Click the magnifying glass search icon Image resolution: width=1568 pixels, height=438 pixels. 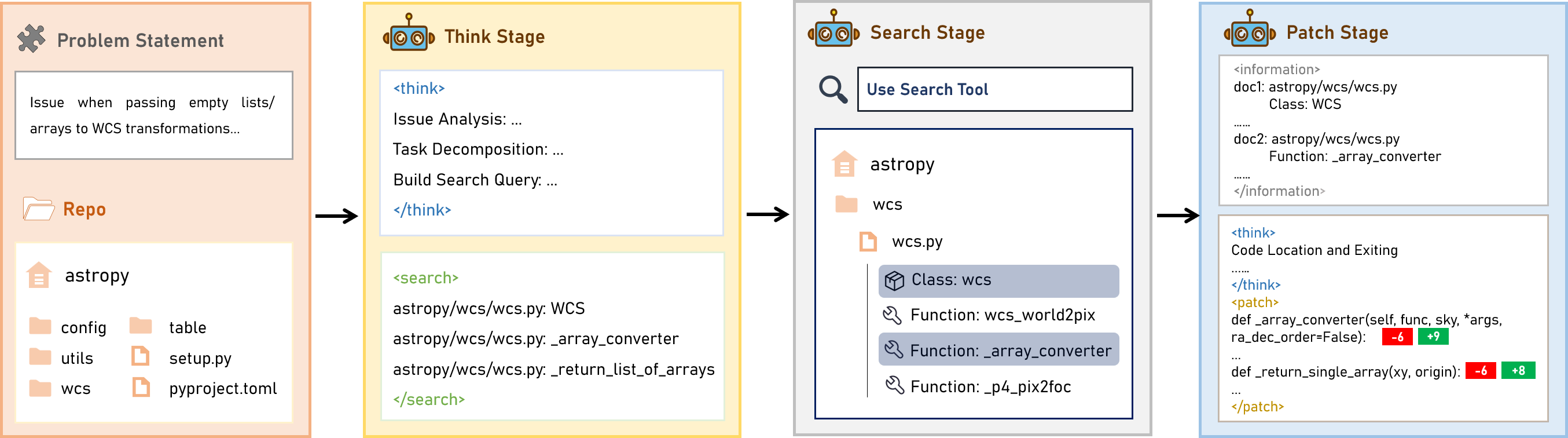point(833,90)
